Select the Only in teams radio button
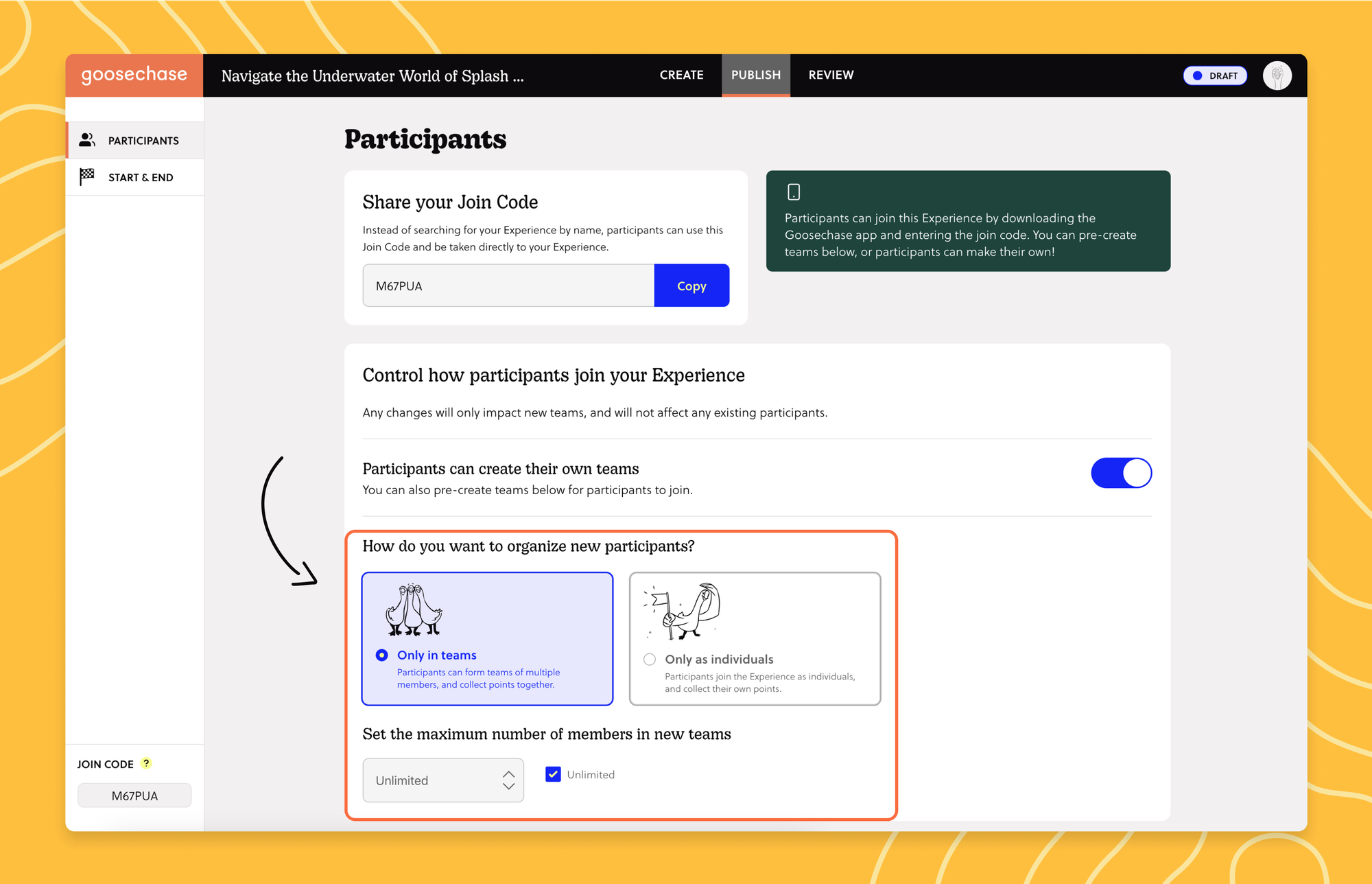Viewport: 1372px width, 884px height. point(382,655)
